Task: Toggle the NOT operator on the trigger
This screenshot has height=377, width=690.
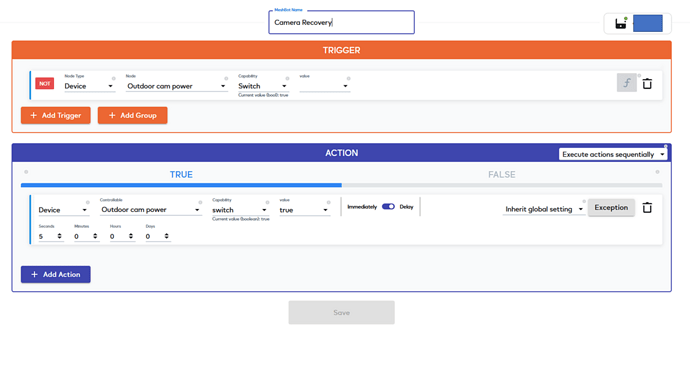Action: pyautogui.click(x=44, y=84)
